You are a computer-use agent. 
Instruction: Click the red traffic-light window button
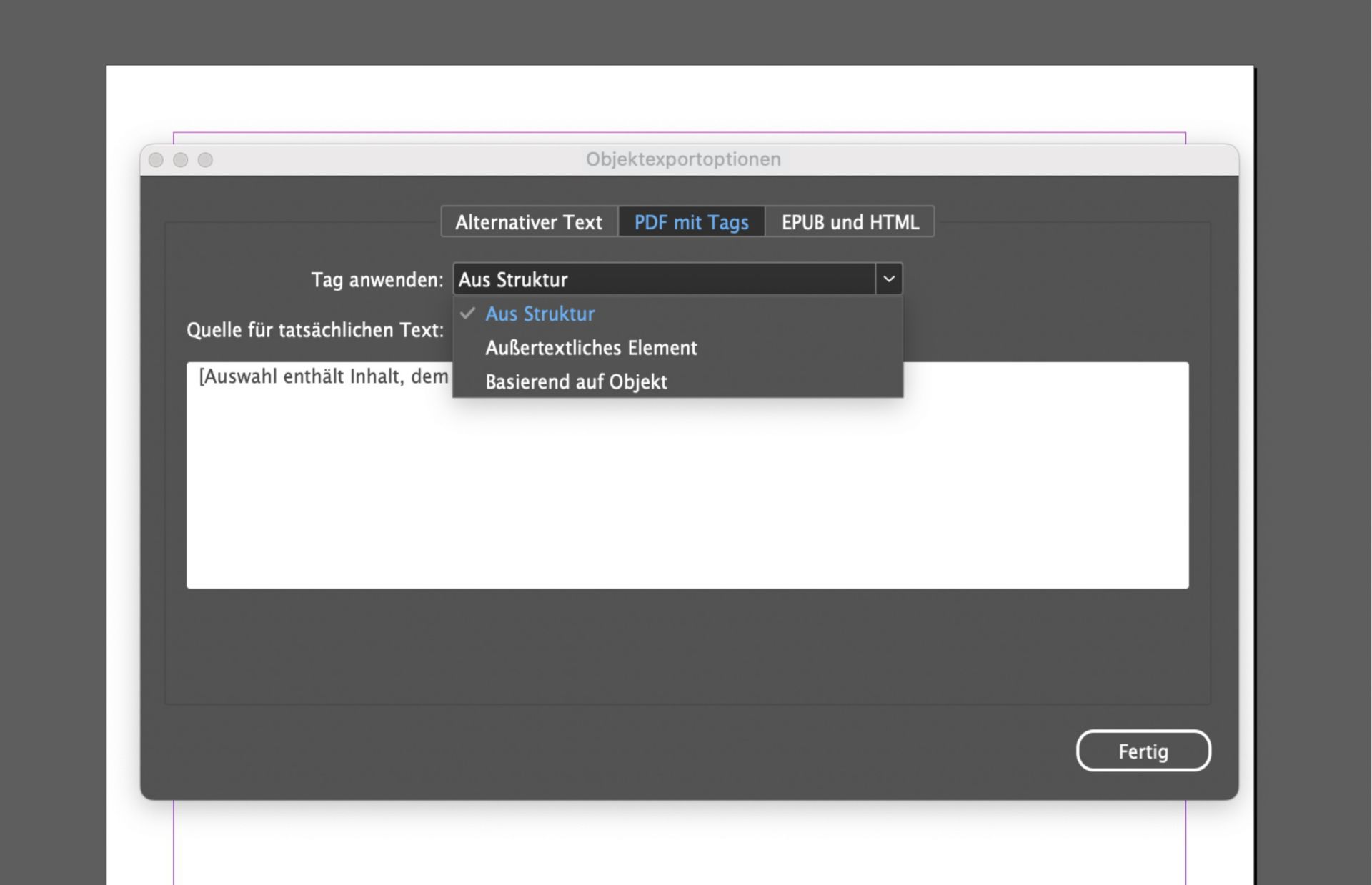click(x=156, y=160)
